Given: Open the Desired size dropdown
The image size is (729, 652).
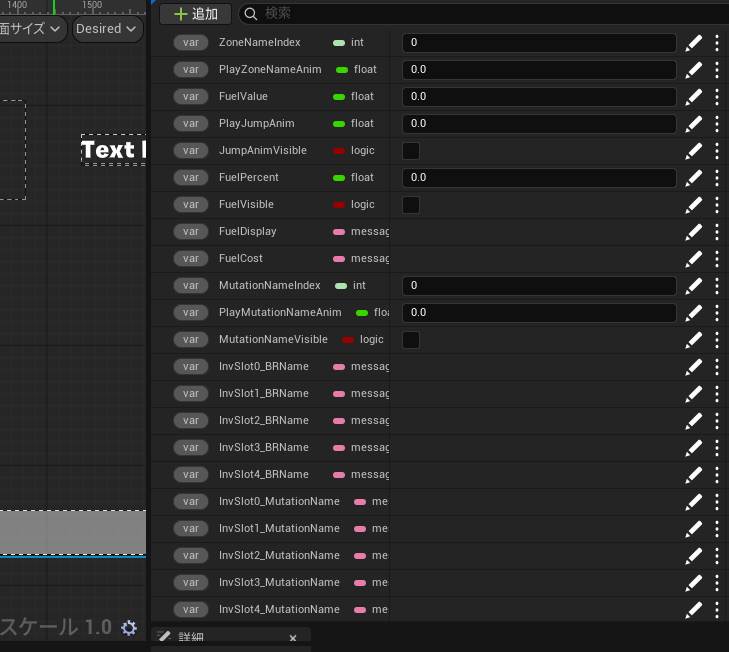Looking at the screenshot, I should click(x=107, y=29).
